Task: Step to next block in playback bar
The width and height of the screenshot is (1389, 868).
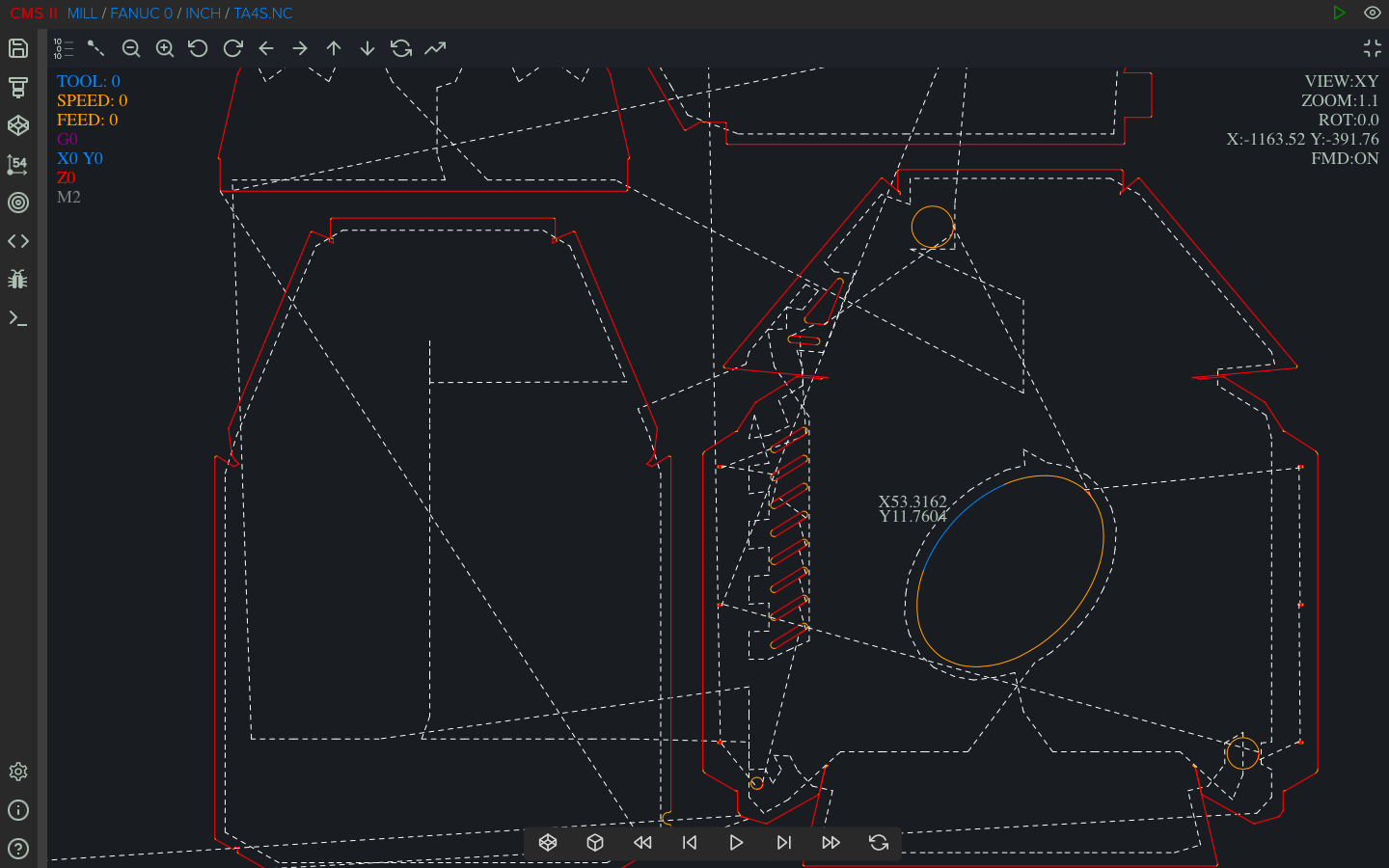Action: tap(784, 843)
